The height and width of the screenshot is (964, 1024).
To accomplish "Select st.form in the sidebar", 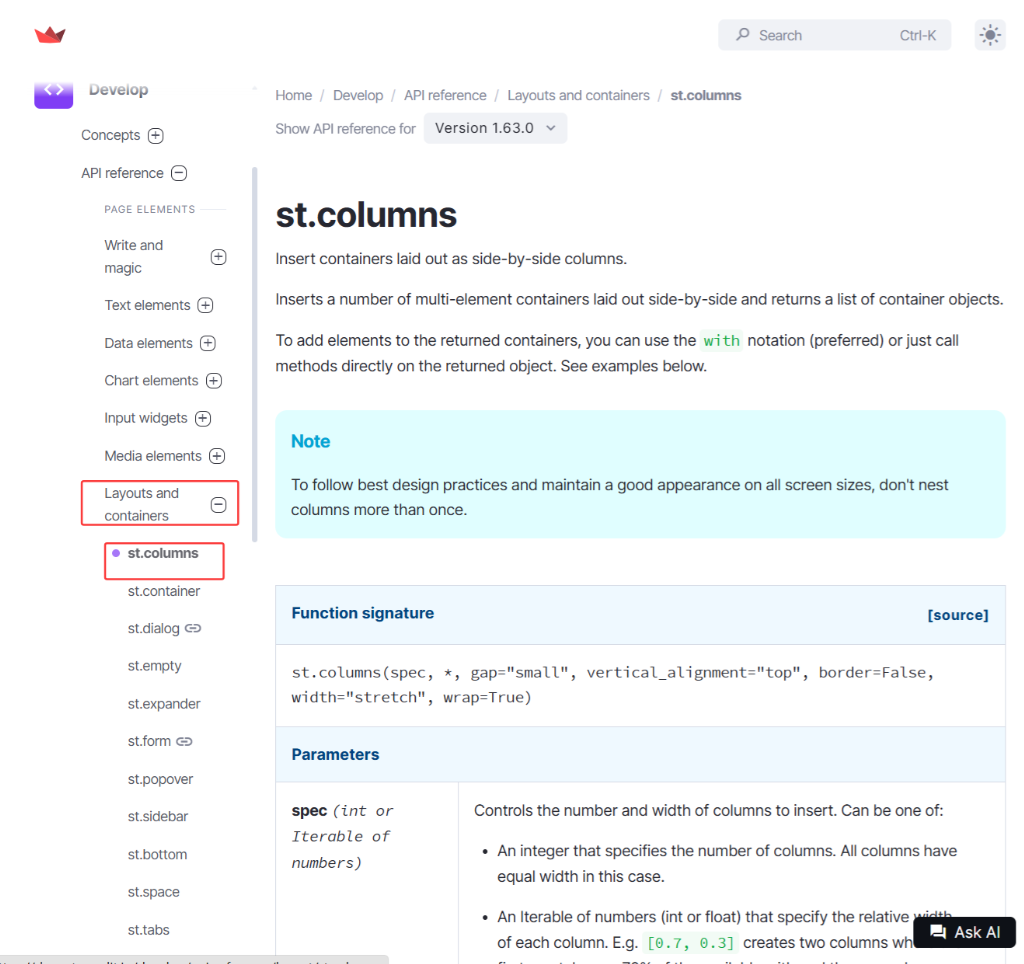I will pos(149,741).
